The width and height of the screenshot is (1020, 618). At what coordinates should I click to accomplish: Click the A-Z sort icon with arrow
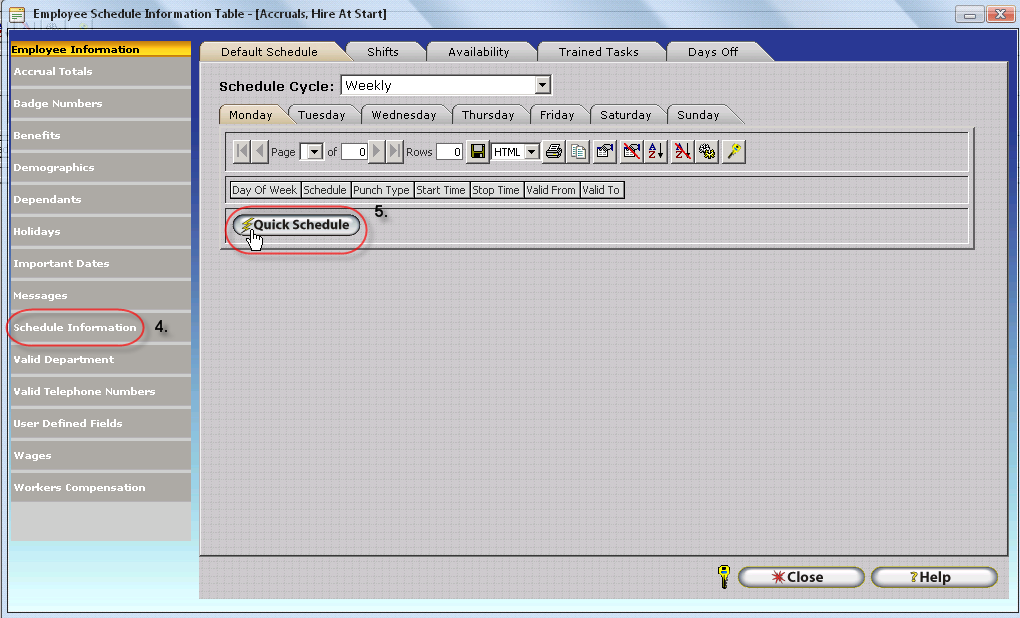click(656, 152)
